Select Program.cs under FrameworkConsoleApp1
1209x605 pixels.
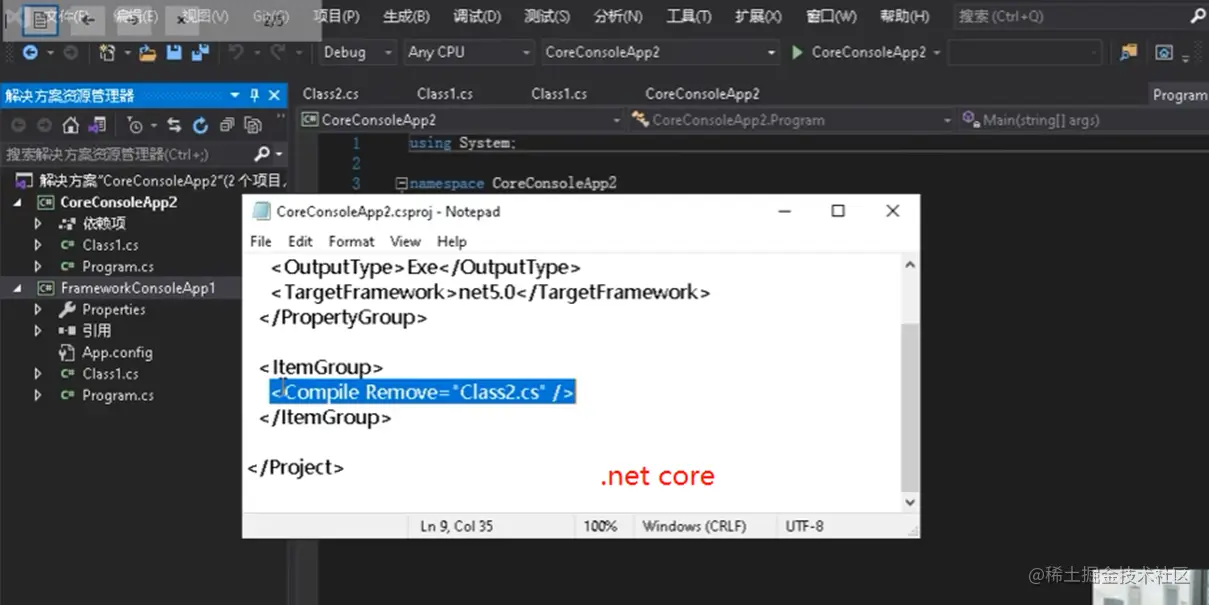click(x=118, y=395)
